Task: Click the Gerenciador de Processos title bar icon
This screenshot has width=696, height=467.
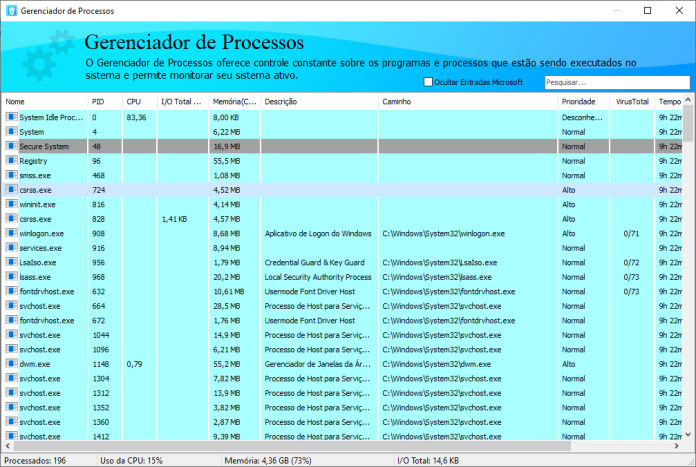Action: point(12,11)
